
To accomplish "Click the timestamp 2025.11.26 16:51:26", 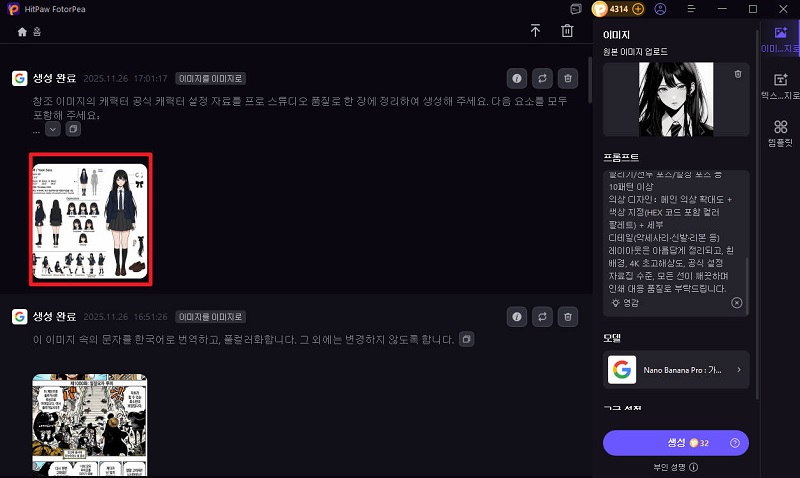I will tap(125, 317).
